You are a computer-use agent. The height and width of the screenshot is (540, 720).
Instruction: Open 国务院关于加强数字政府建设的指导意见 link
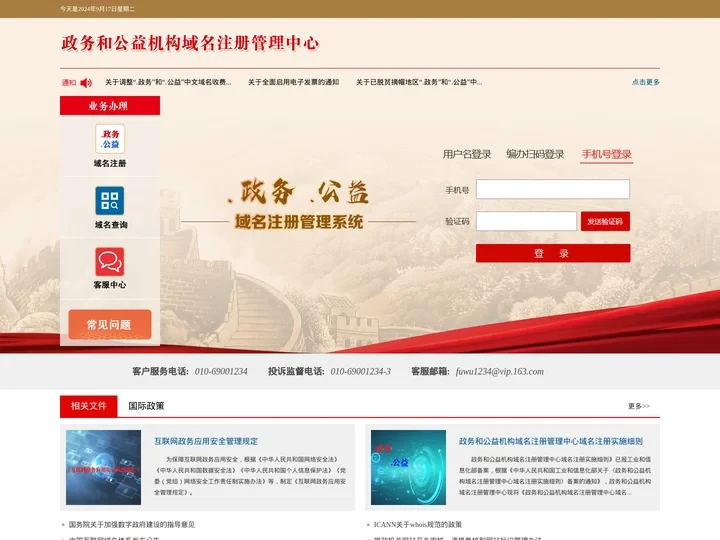pos(132,524)
